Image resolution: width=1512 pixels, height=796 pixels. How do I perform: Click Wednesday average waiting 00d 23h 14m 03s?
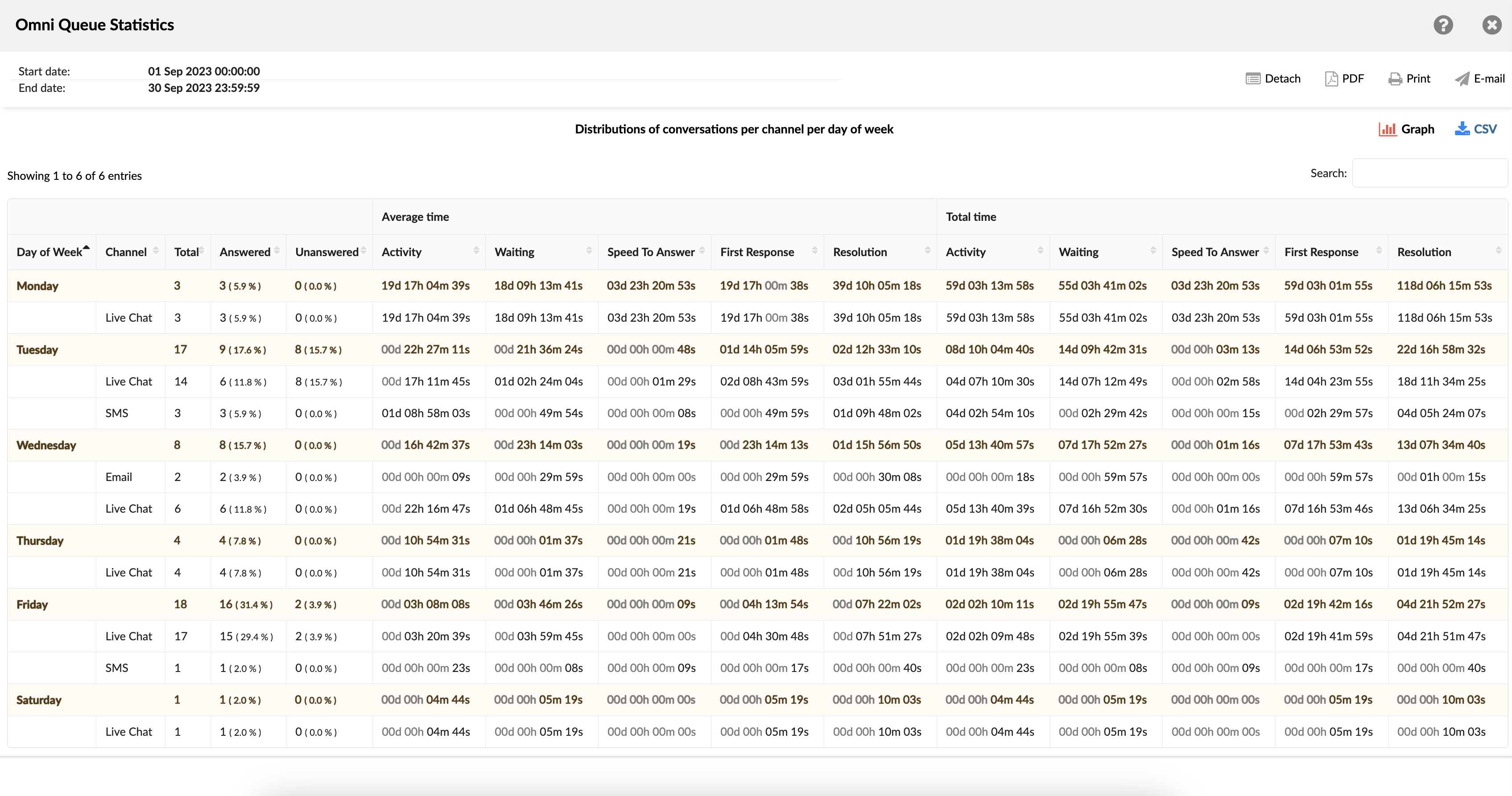pyautogui.click(x=538, y=445)
